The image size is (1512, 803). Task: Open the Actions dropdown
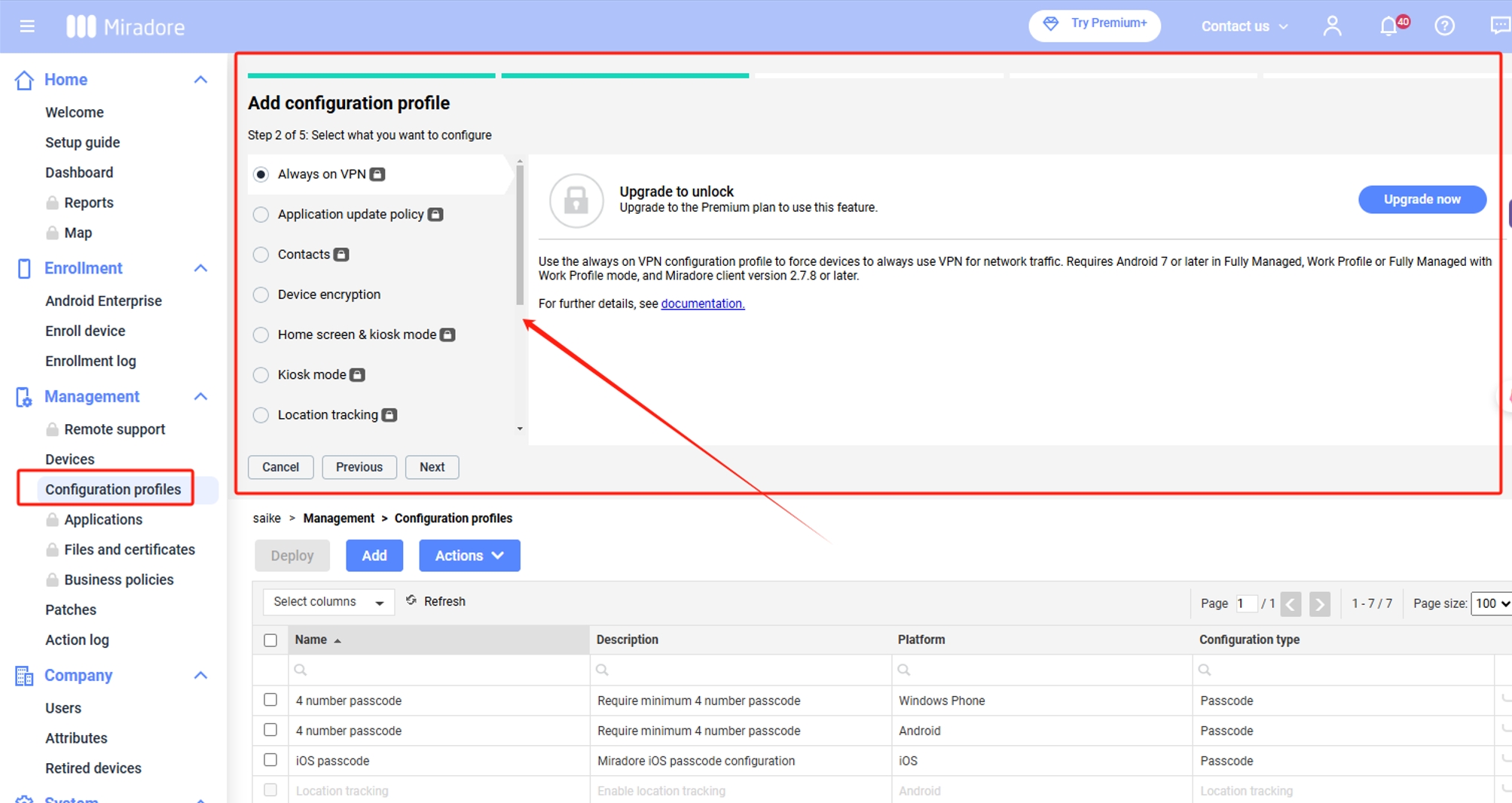click(x=469, y=555)
